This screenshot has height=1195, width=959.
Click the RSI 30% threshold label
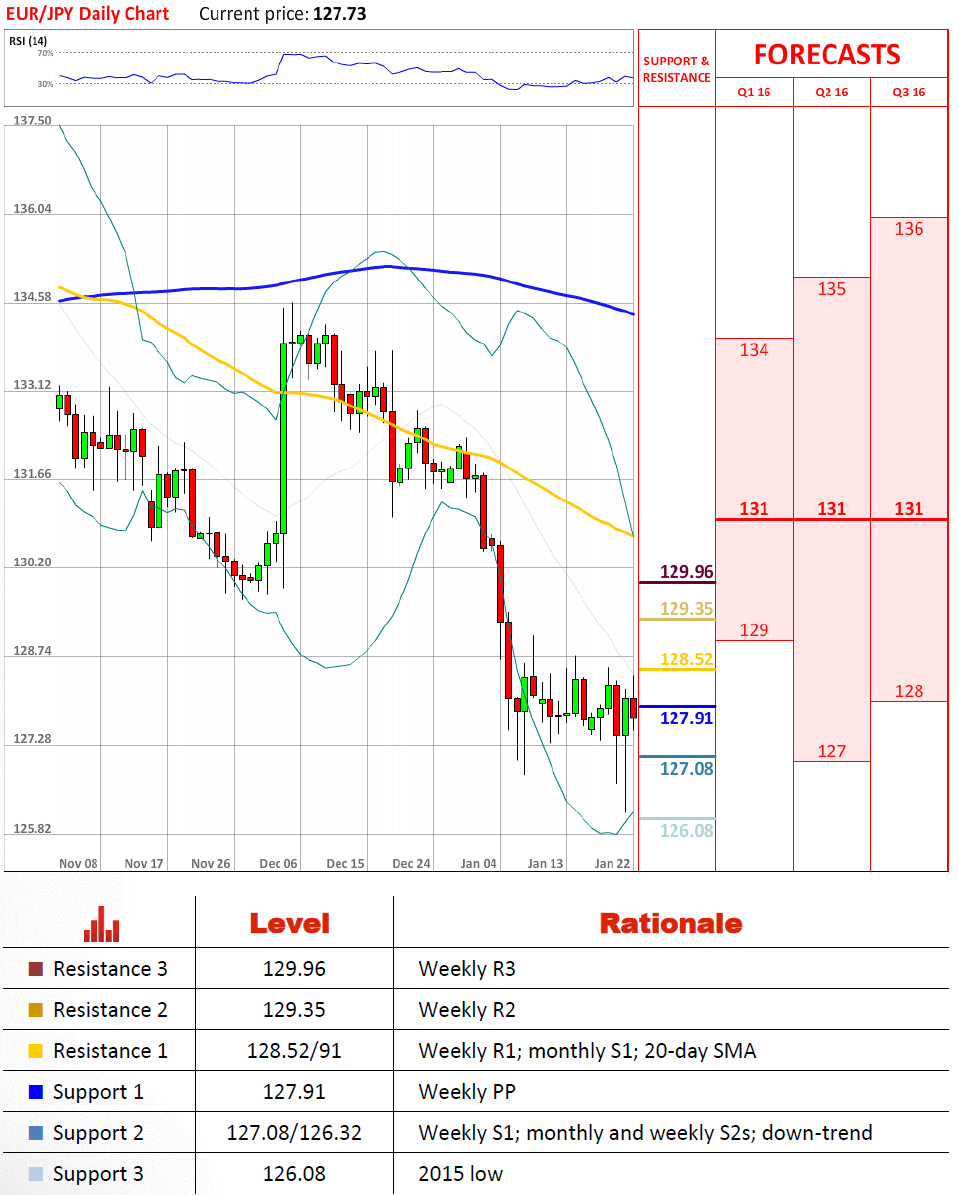click(x=46, y=84)
